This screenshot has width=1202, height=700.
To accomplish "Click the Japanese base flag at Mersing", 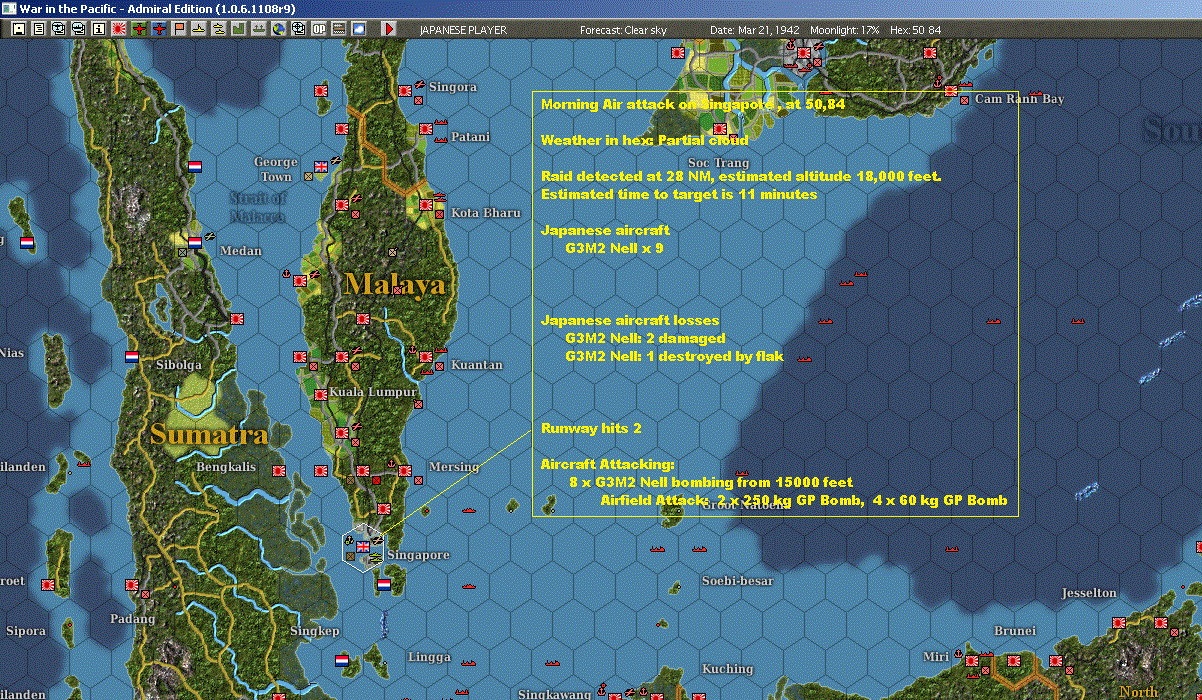I will pyautogui.click(x=405, y=470).
